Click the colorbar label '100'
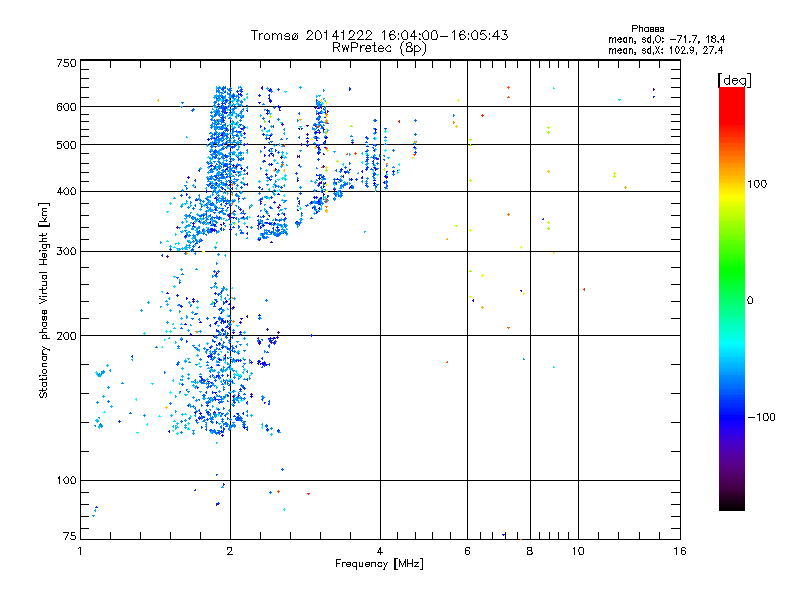The image size is (800, 600). [x=757, y=184]
